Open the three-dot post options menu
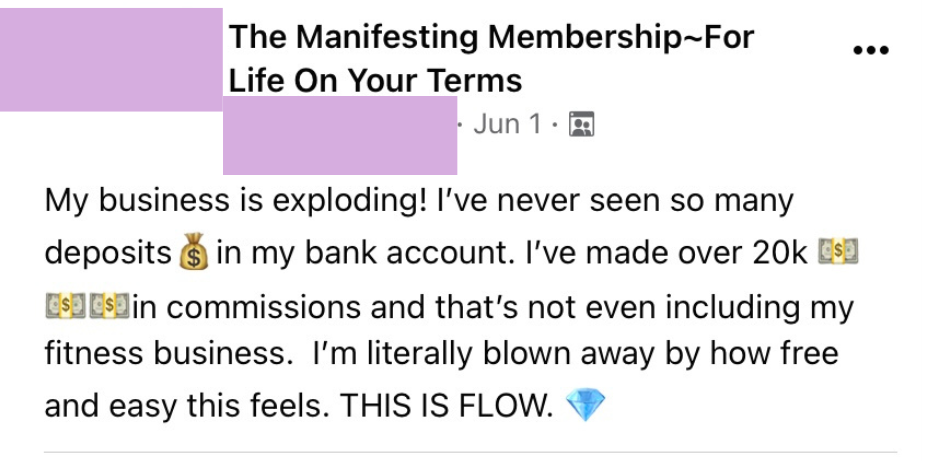 pyautogui.click(x=870, y=51)
